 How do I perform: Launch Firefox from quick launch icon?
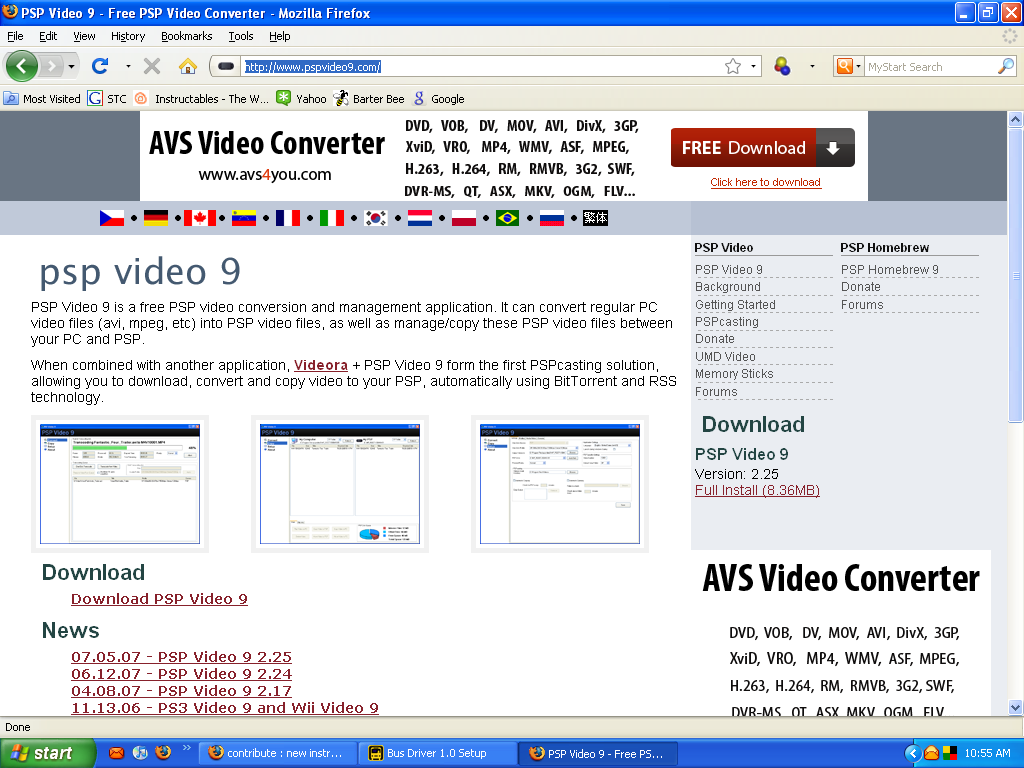163,753
